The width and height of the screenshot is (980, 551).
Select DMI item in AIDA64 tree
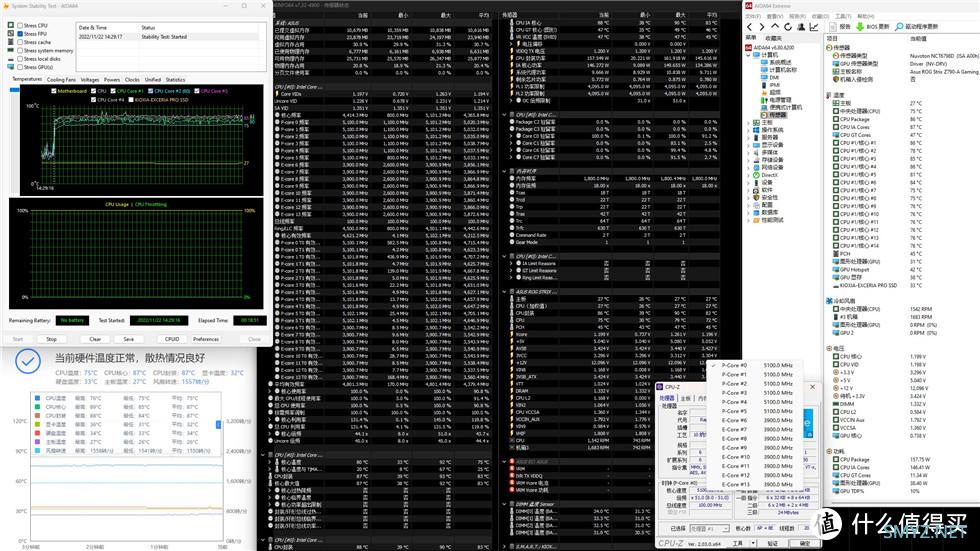(769, 77)
